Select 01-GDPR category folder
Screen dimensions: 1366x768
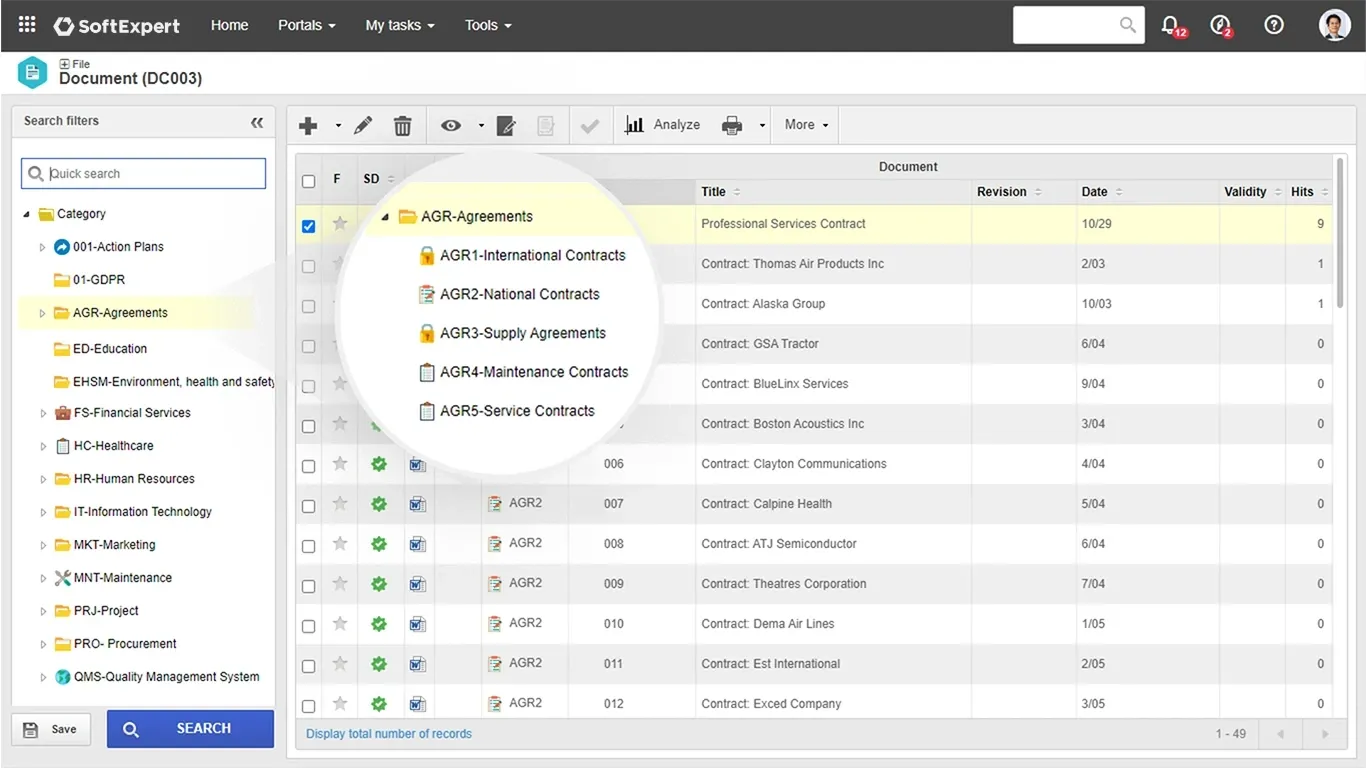[x=99, y=280]
